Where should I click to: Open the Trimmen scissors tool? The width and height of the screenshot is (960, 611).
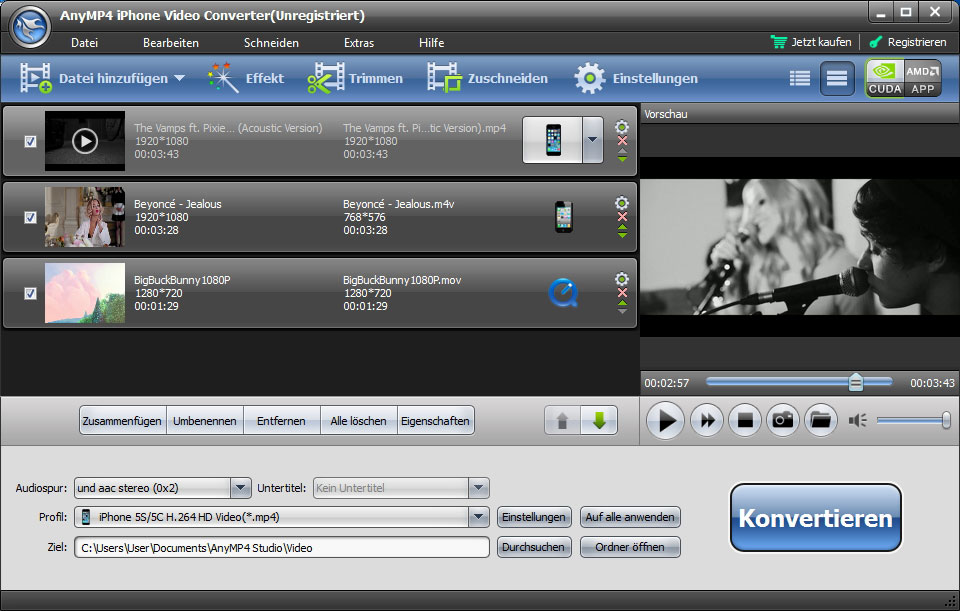click(x=355, y=78)
